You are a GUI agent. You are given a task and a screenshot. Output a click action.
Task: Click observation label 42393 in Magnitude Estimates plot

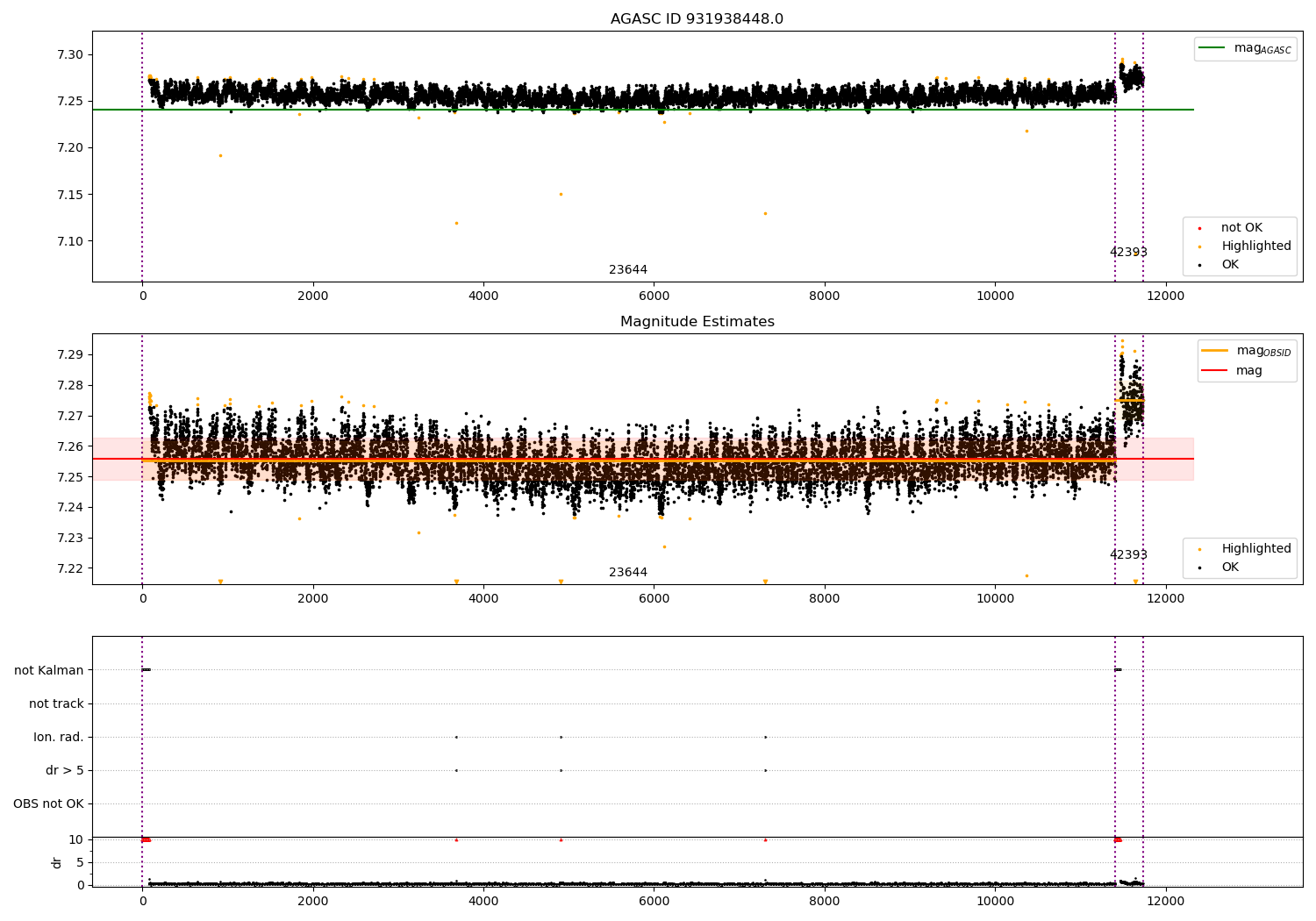[x=1128, y=555]
